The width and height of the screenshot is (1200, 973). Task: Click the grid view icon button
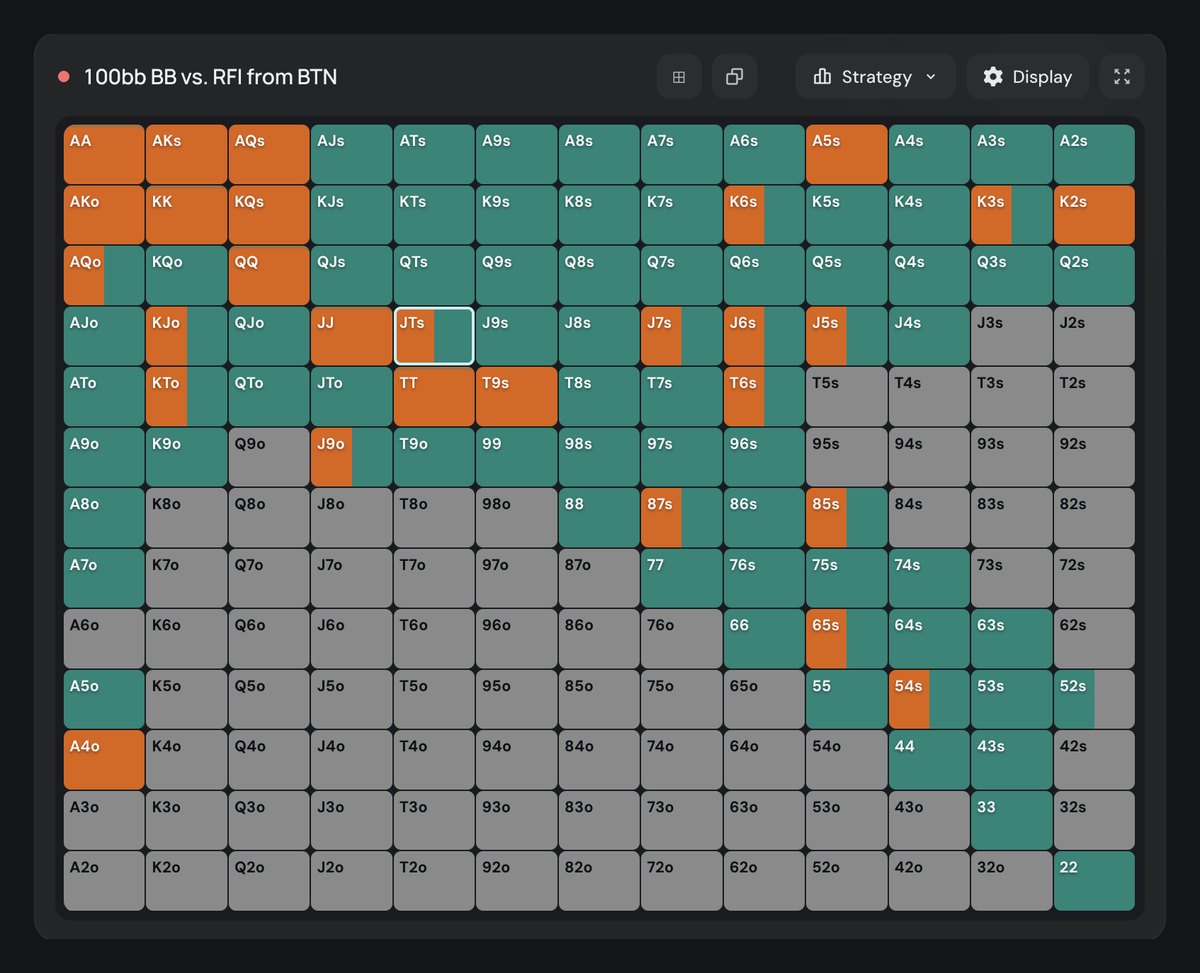[x=679, y=77]
